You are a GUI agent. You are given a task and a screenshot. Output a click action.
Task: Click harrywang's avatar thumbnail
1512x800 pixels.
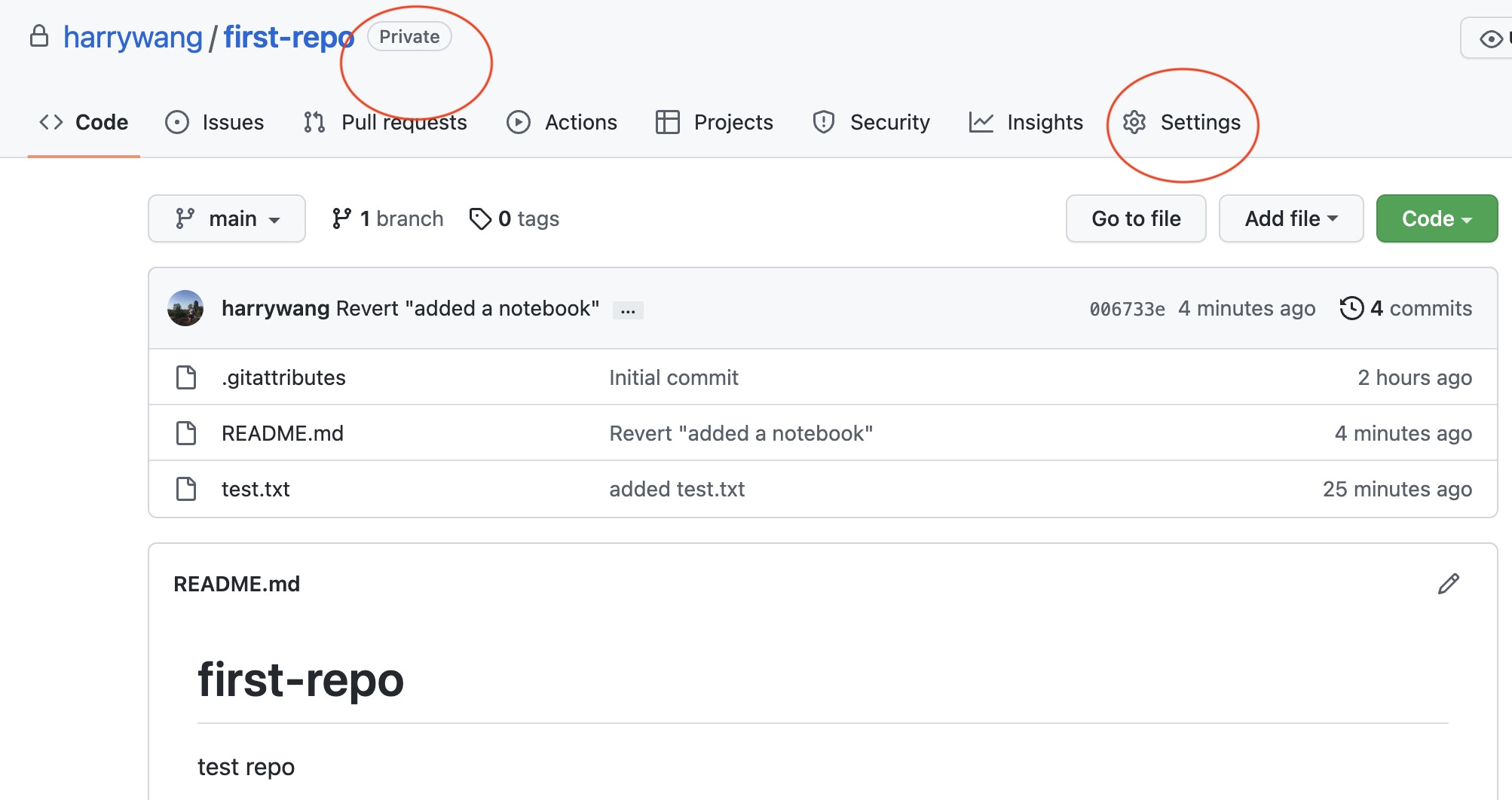pos(185,308)
